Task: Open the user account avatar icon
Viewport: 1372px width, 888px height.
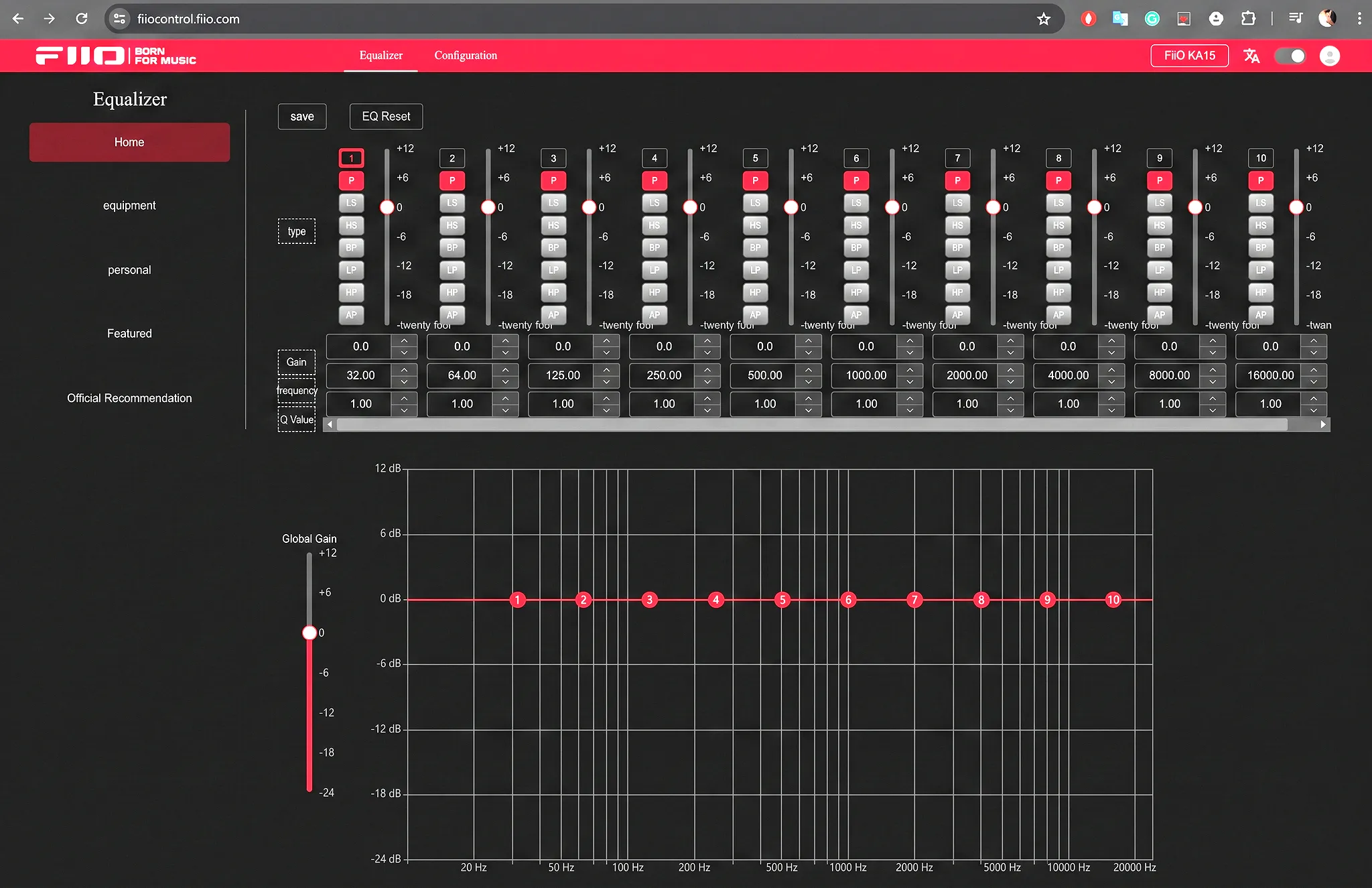Action: [1330, 56]
